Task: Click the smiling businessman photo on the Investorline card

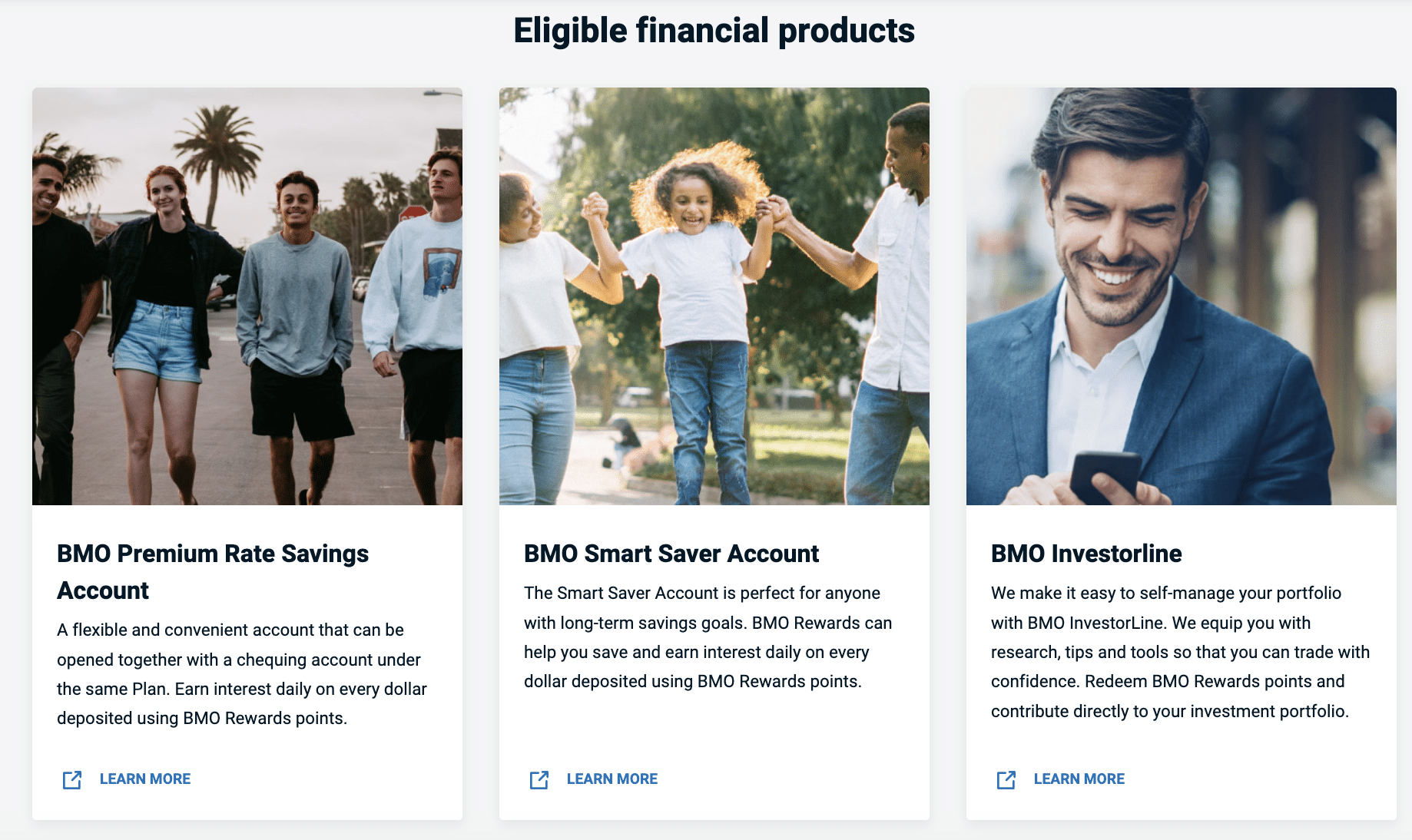Action: (x=1182, y=296)
